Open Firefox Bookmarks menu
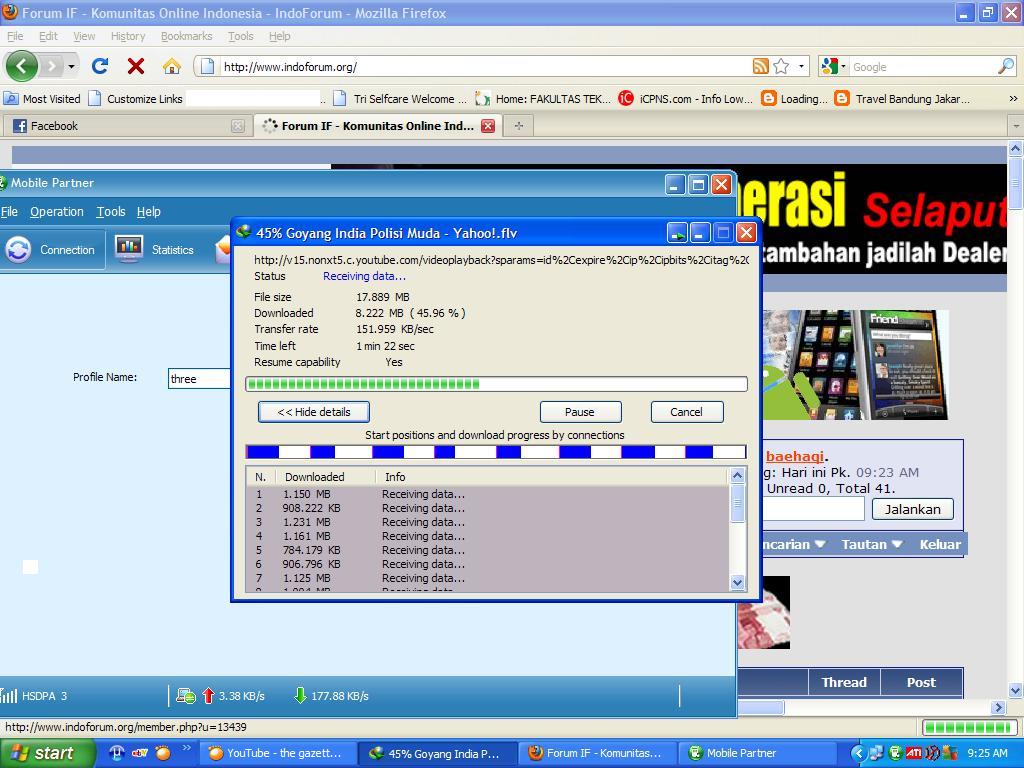The height and width of the screenshot is (768, 1024). point(186,36)
